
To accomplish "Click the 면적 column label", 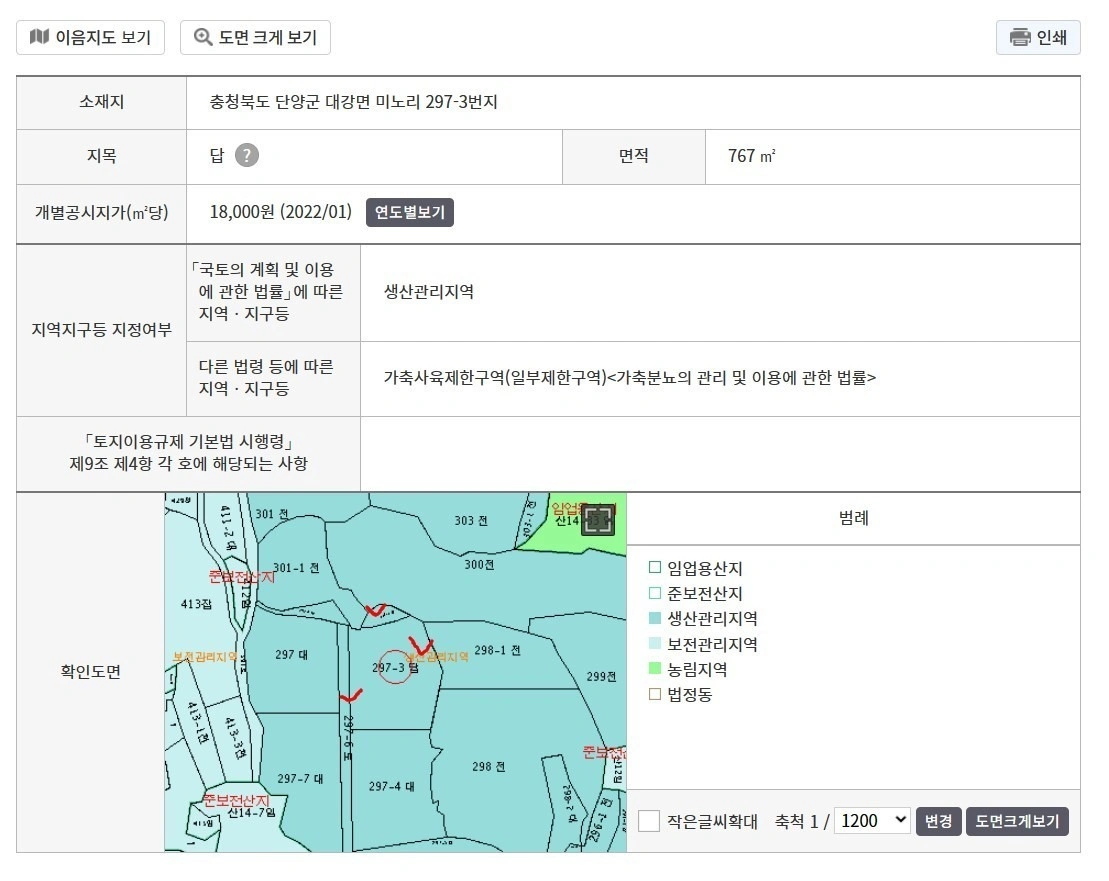I will point(634,156).
